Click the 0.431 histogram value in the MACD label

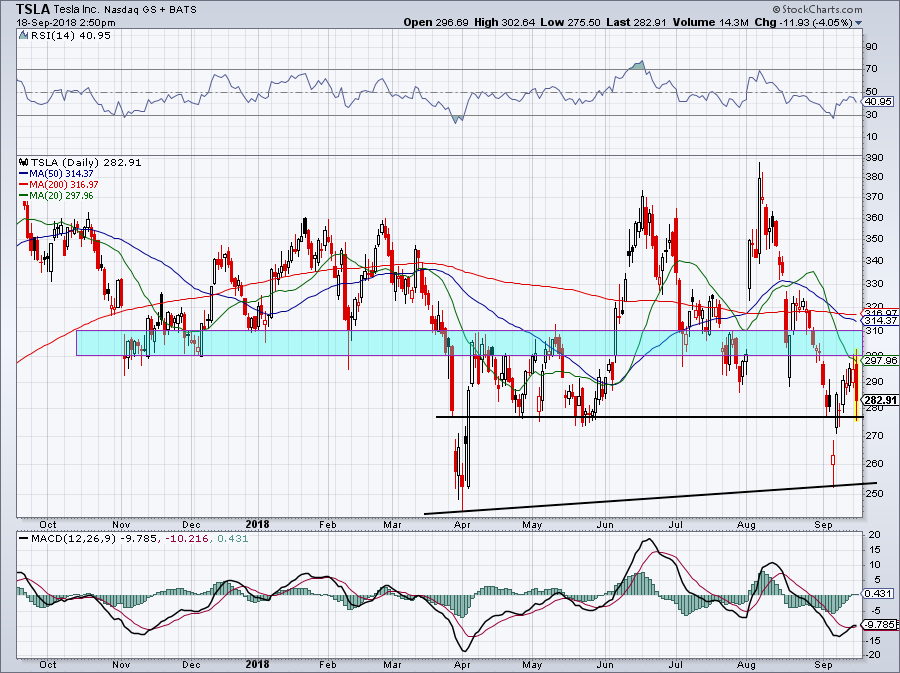pyautogui.click(x=233, y=539)
